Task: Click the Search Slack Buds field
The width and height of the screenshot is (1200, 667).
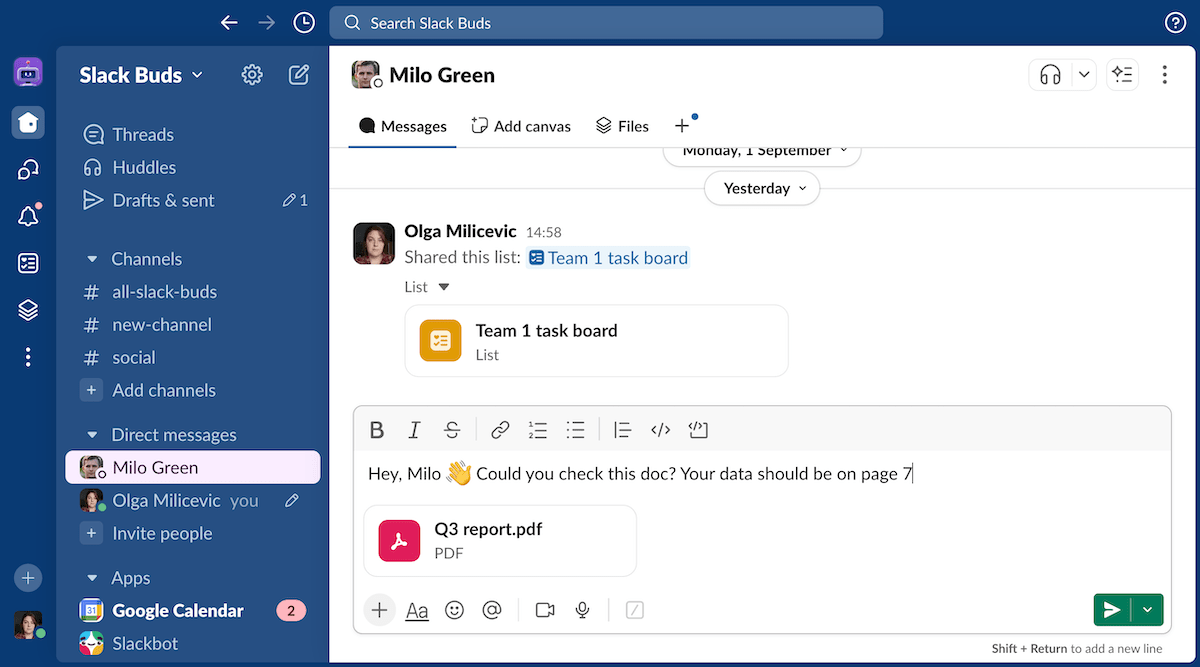Action: 606,23
